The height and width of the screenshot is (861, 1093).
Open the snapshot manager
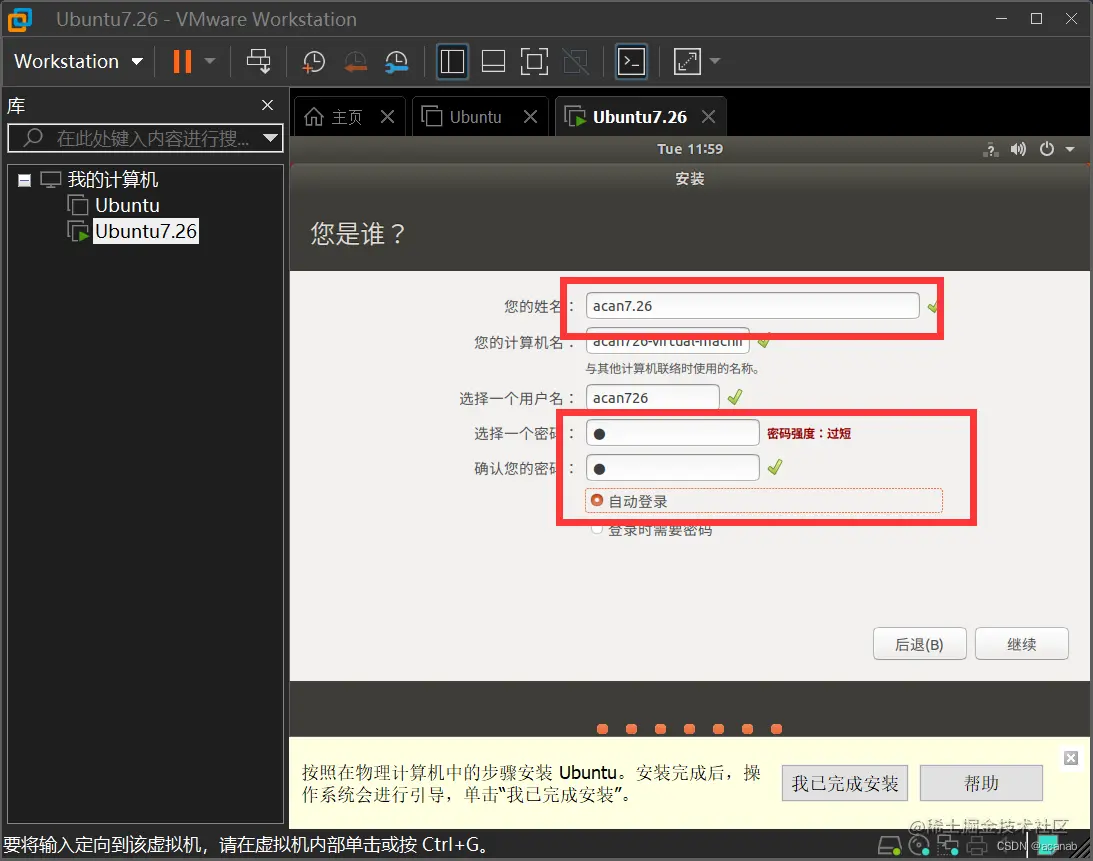pos(397,62)
